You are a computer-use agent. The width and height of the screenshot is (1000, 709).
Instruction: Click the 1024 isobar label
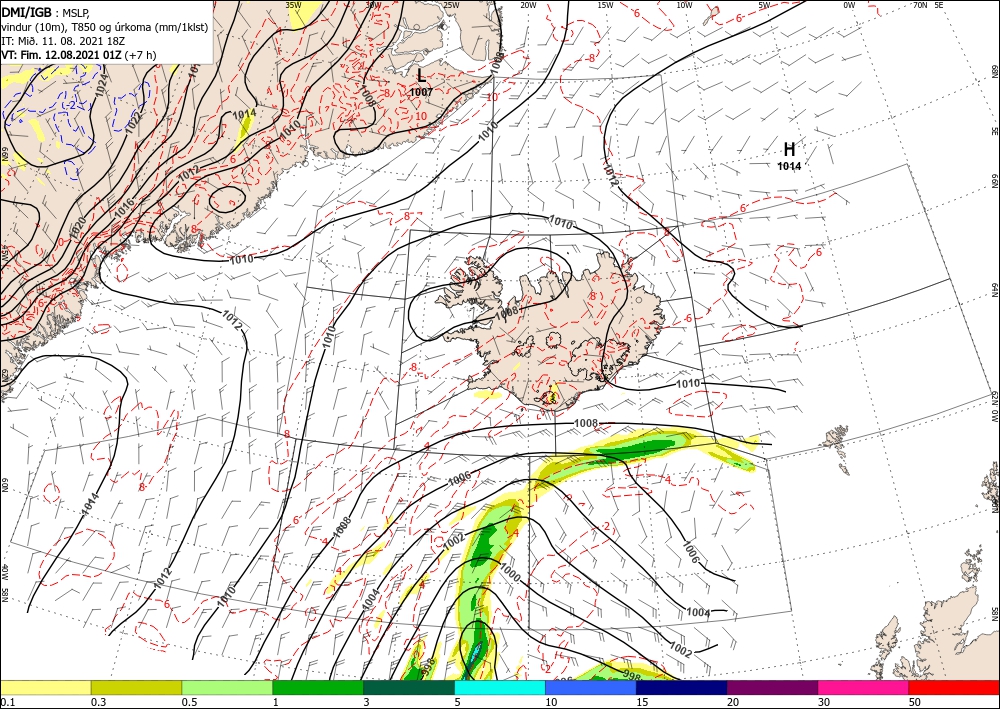click(101, 87)
